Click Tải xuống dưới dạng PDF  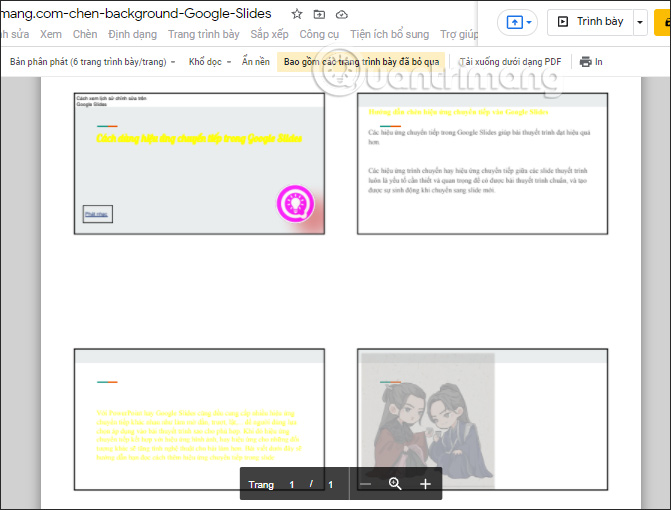pyautogui.click(x=510, y=62)
